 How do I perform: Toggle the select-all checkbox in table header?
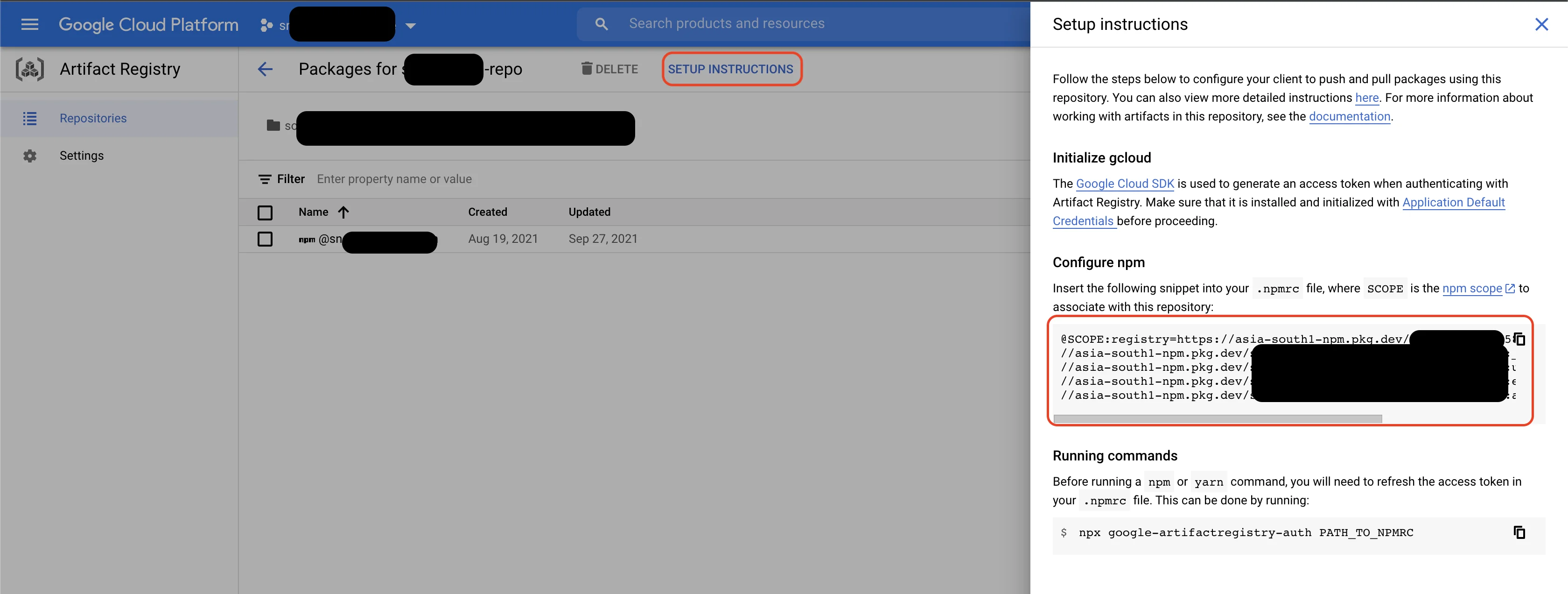coord(265,212)
